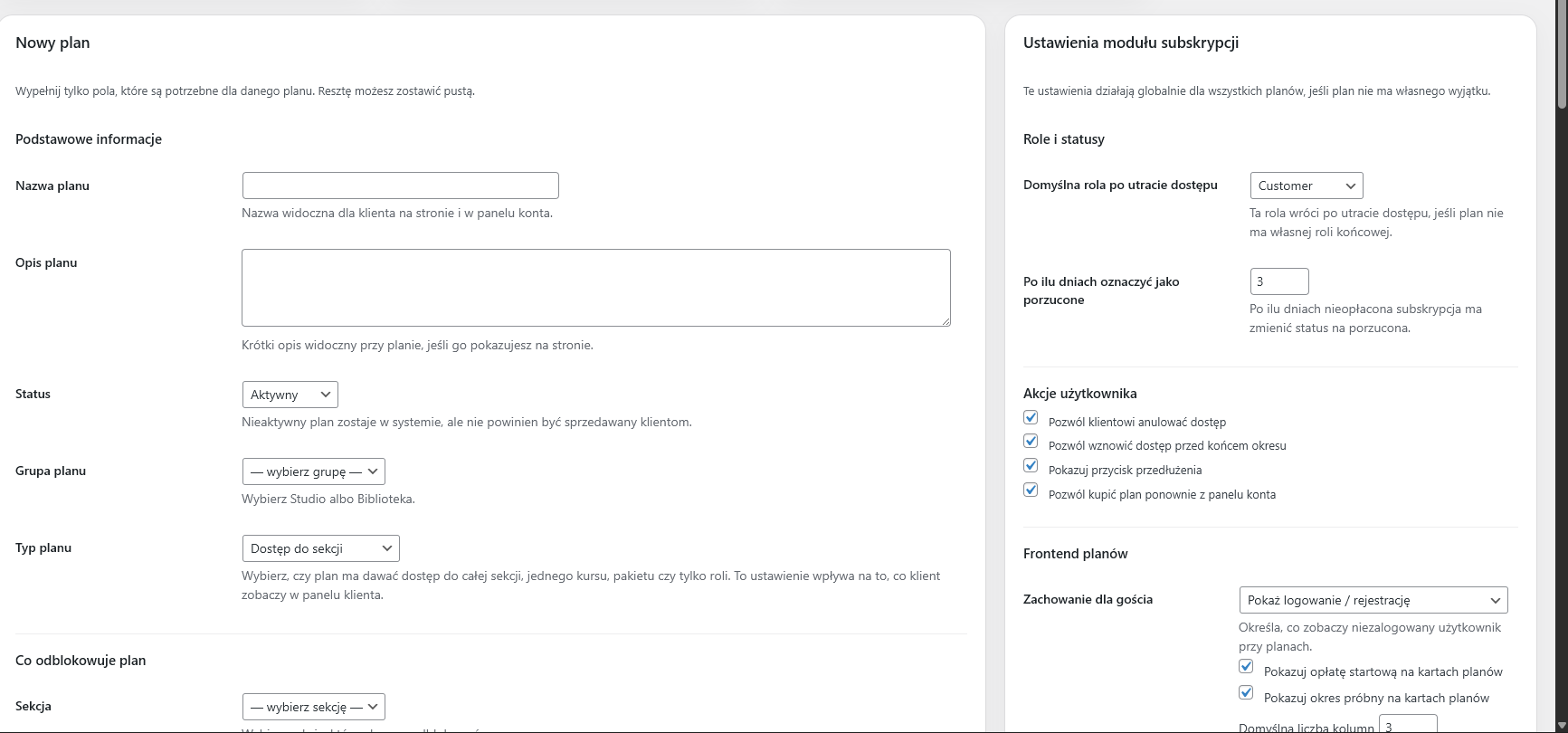Image resolution: width=1568 pixels, height=733 pixels.
Task: Open the Typ planu dropdown
Action: (320, 548)
